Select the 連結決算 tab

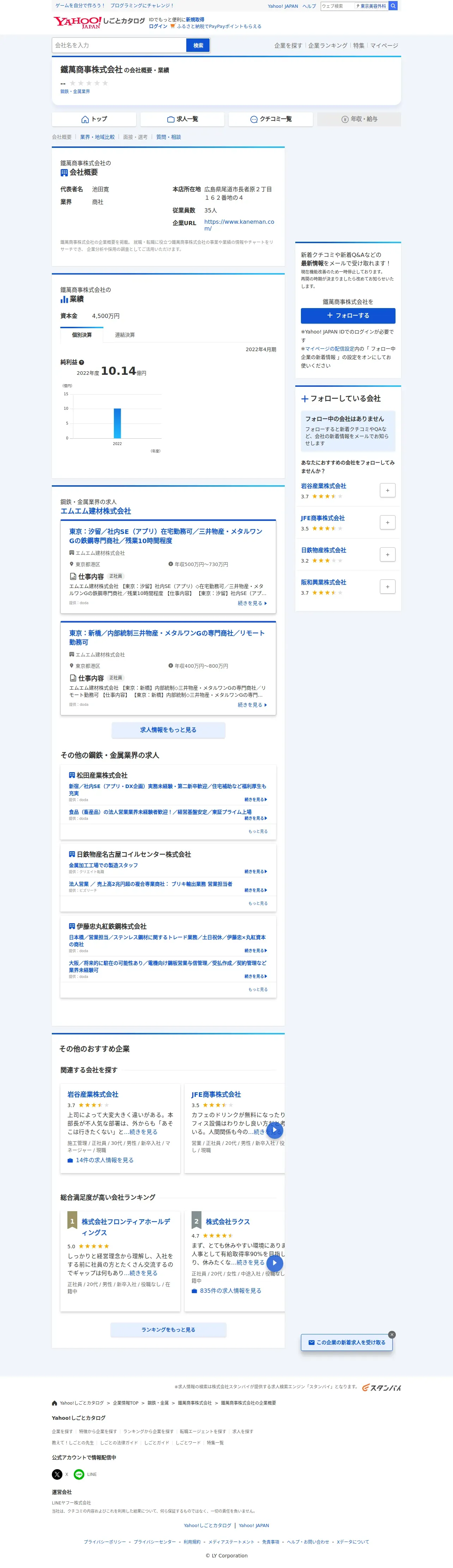coord(125,335)
